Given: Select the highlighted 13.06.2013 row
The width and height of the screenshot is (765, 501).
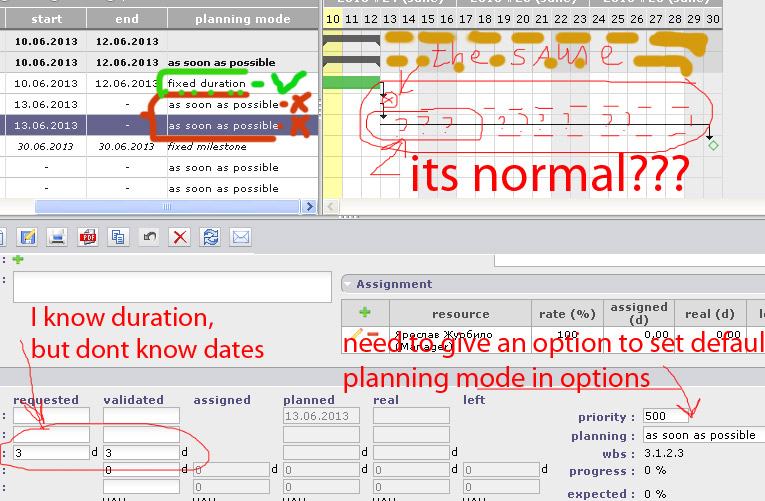Looking at the screenshot, I should click(159, 125).
